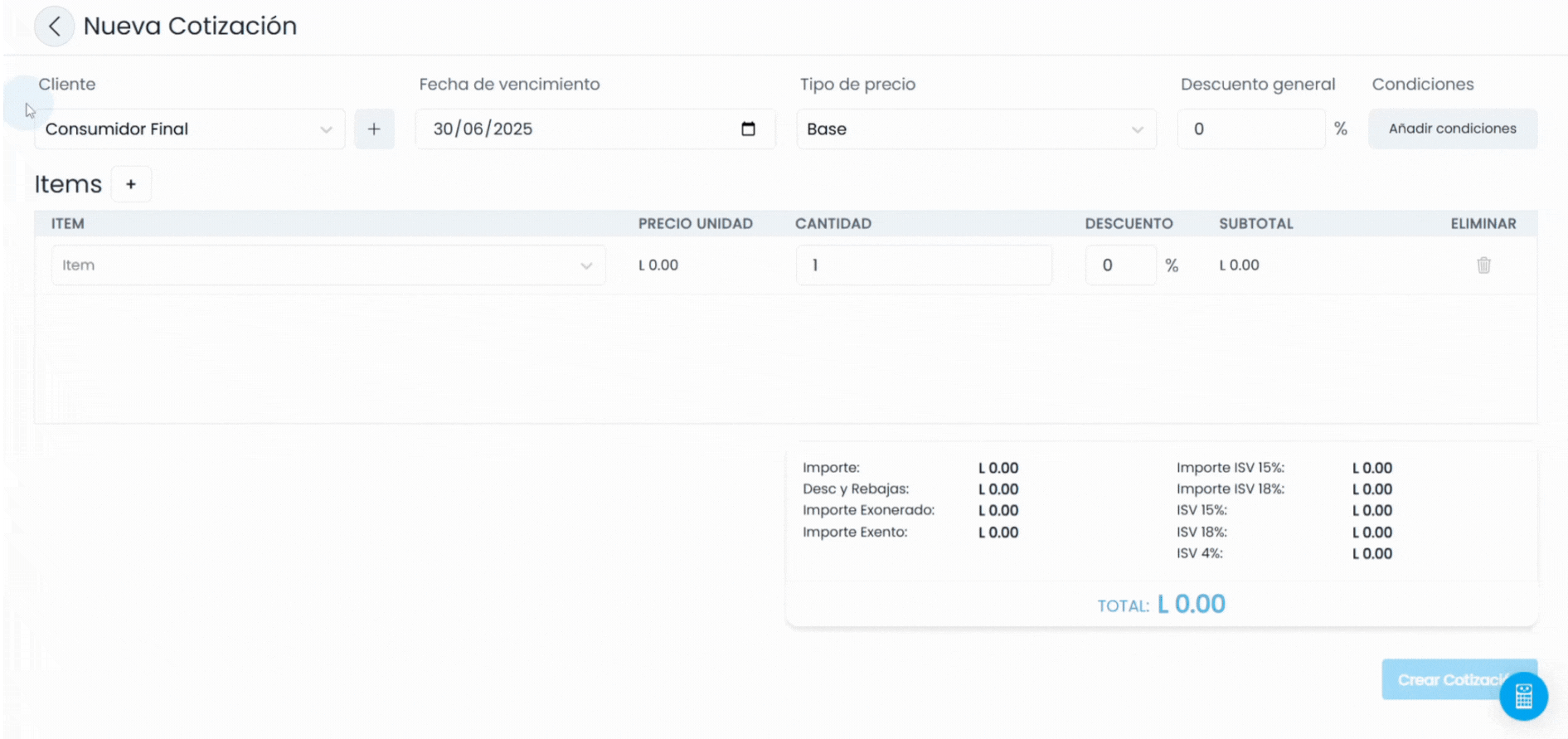This screenshot has width=1568, height=739.
Task: Click the Cantidad field in item row
Action: pos(924,265)
